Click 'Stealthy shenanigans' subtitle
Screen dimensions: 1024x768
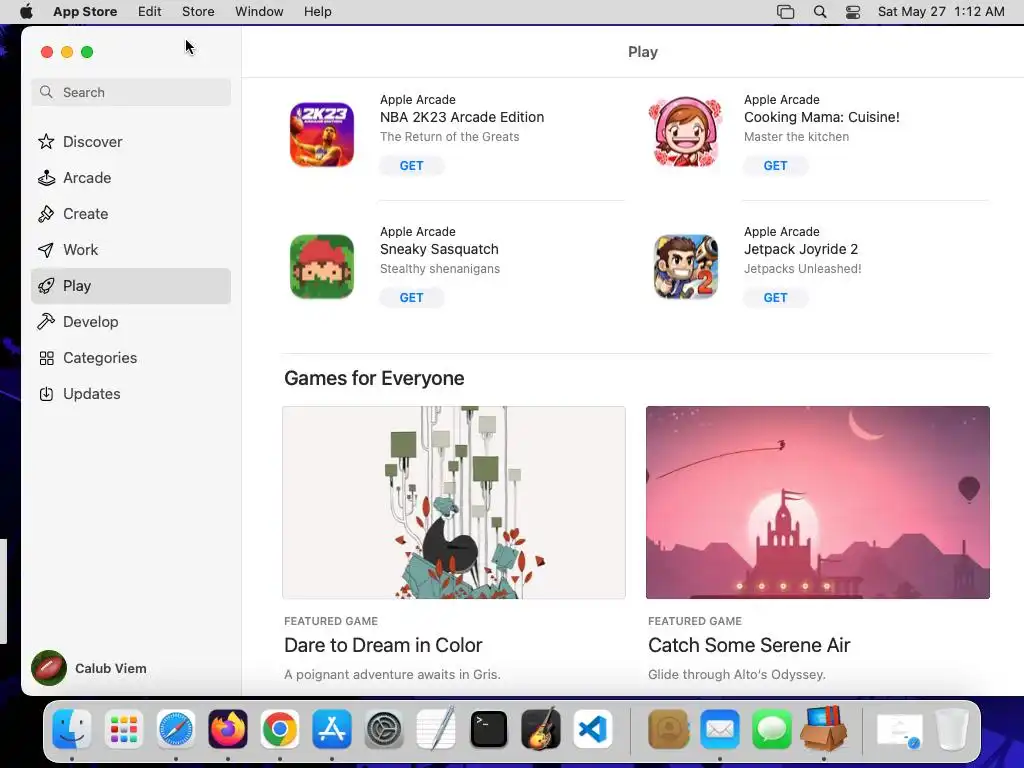(440, 268)
